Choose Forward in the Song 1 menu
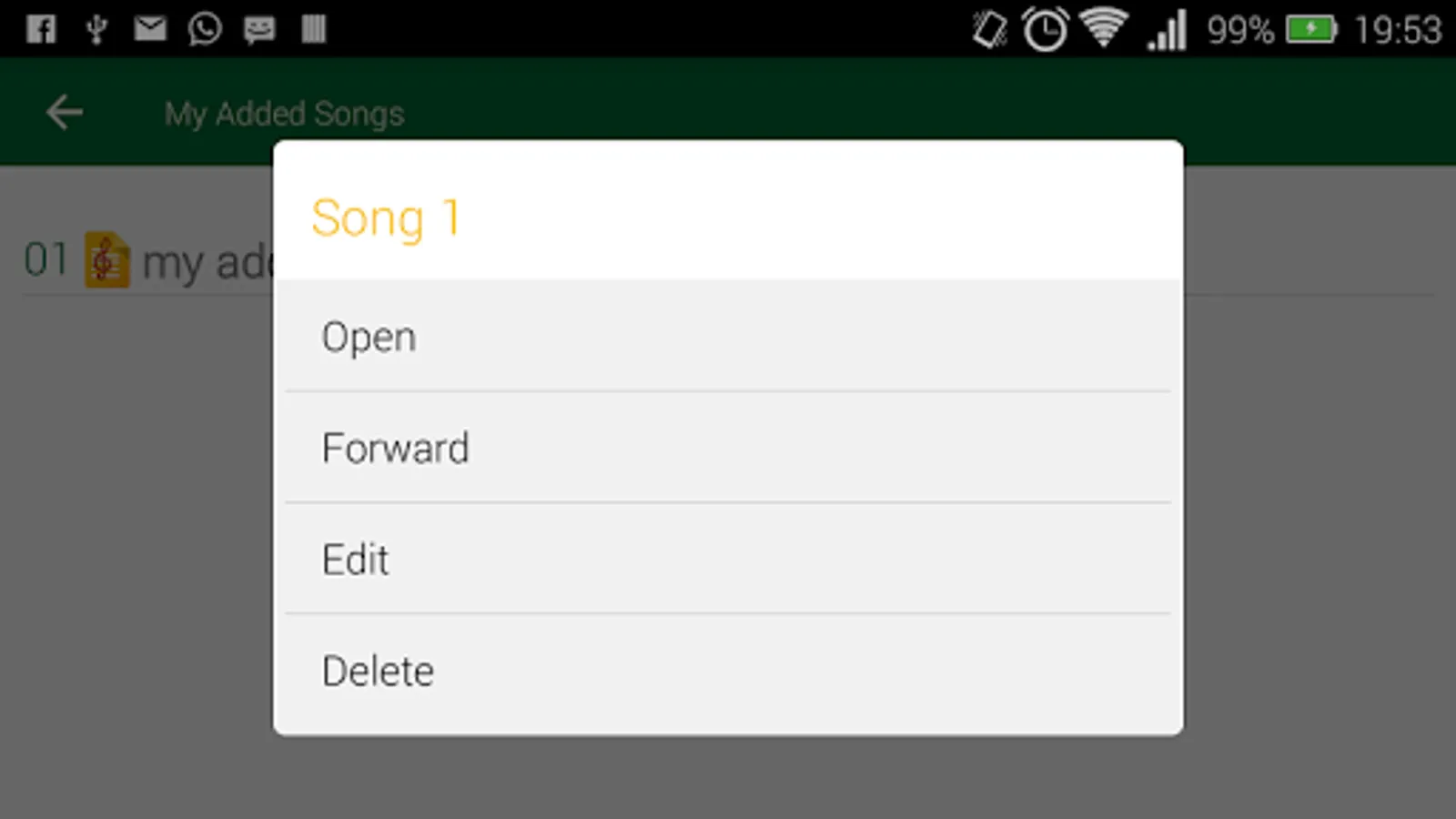Viewport: 1456px width, 819px height. pos(728,448)
